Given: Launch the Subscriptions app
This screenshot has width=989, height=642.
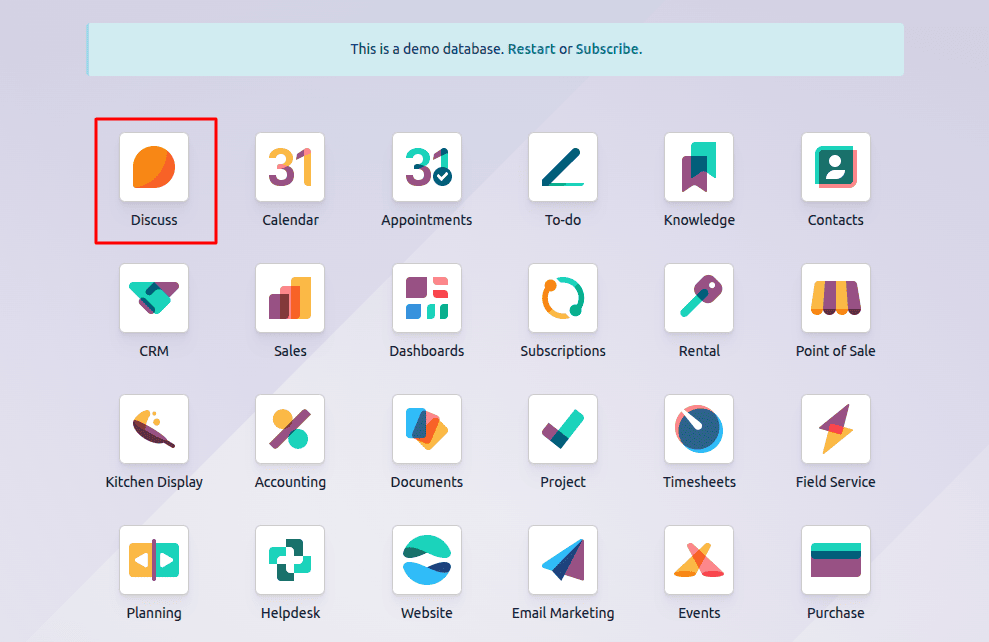Looking at the screenshot, I should pyautogui.click(x=562, y=297).
